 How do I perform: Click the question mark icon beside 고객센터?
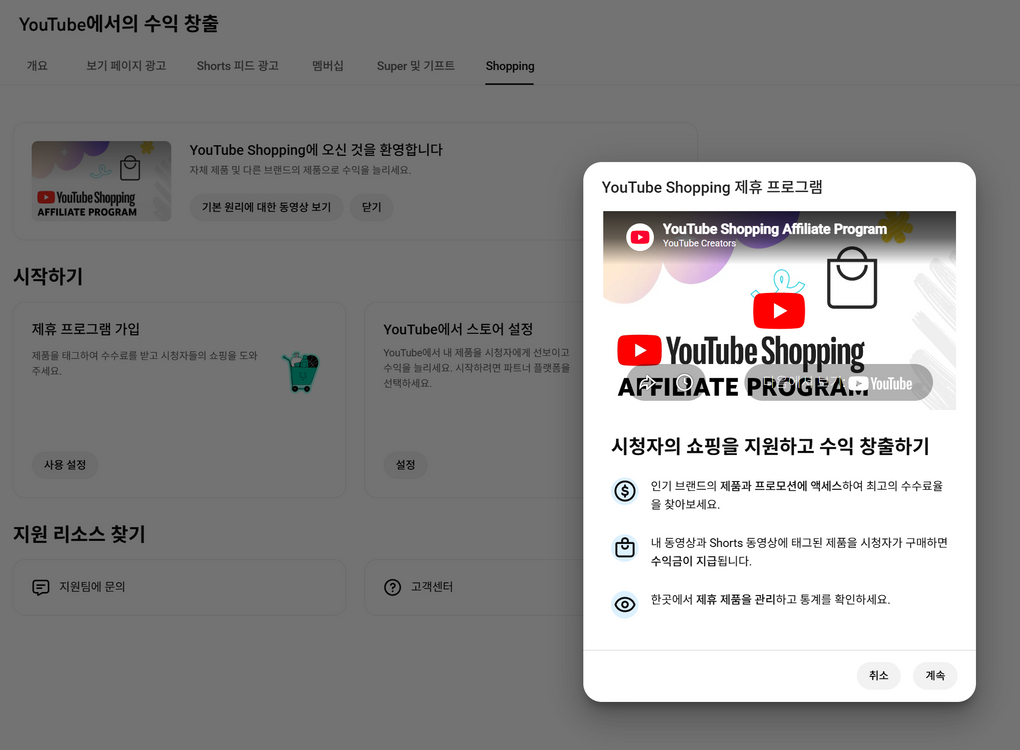click(x=393, y=587)
